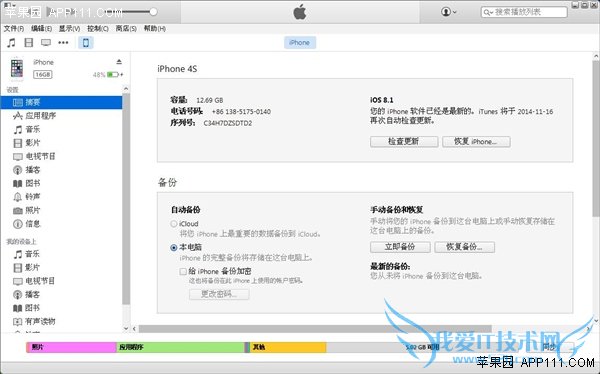Adjust the volume slider knob

(x=153, y=12)
